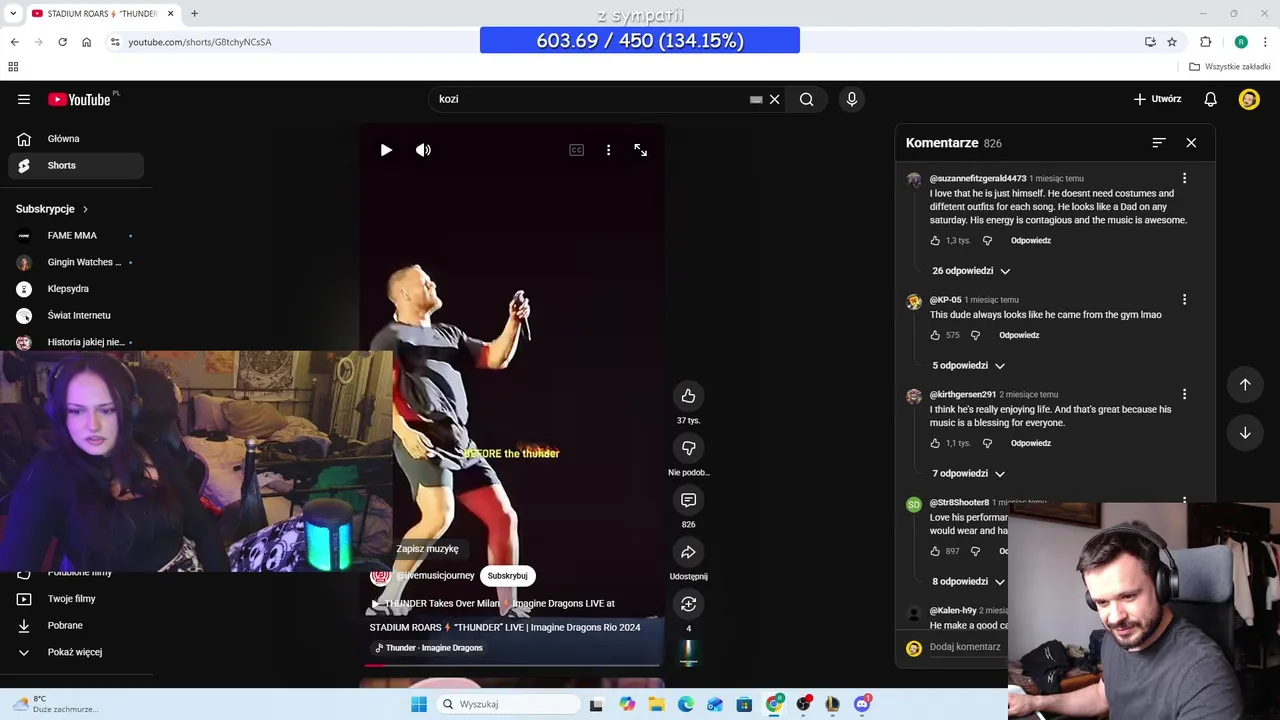The width and height of the screenshot is (1280, 720).
Task: Like @Str8Shooter8's comment with 897 likes
Action: 935,552
